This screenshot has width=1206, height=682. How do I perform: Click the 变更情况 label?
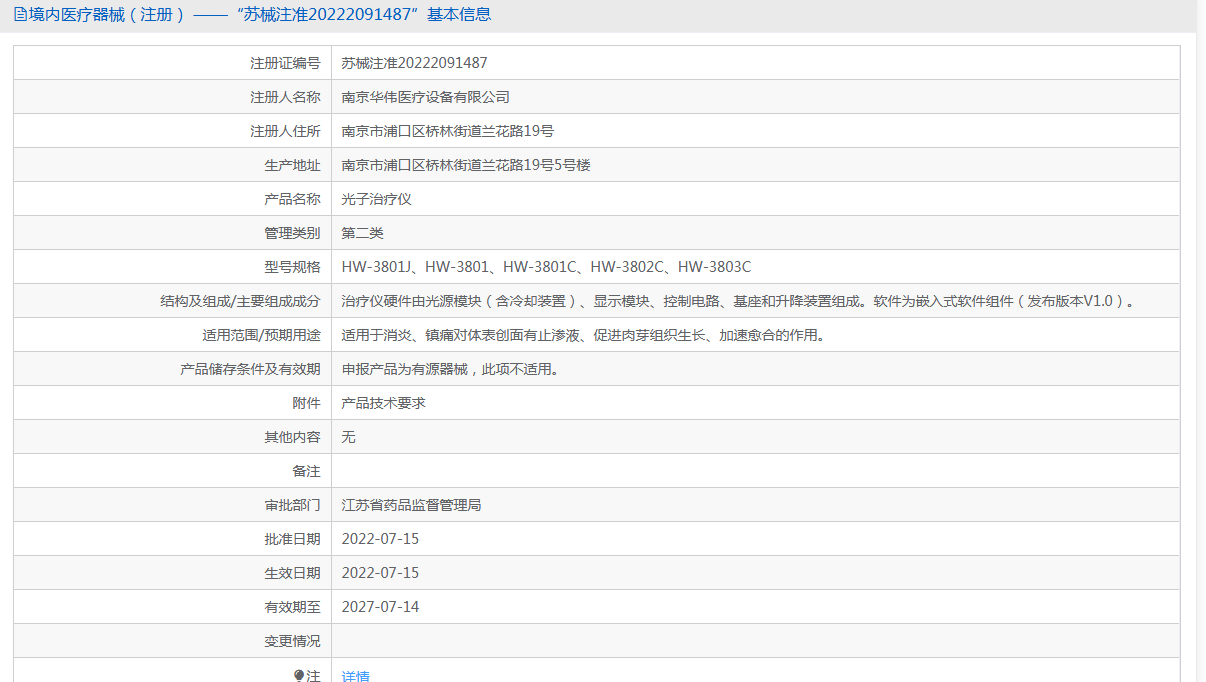coord(292,641)
